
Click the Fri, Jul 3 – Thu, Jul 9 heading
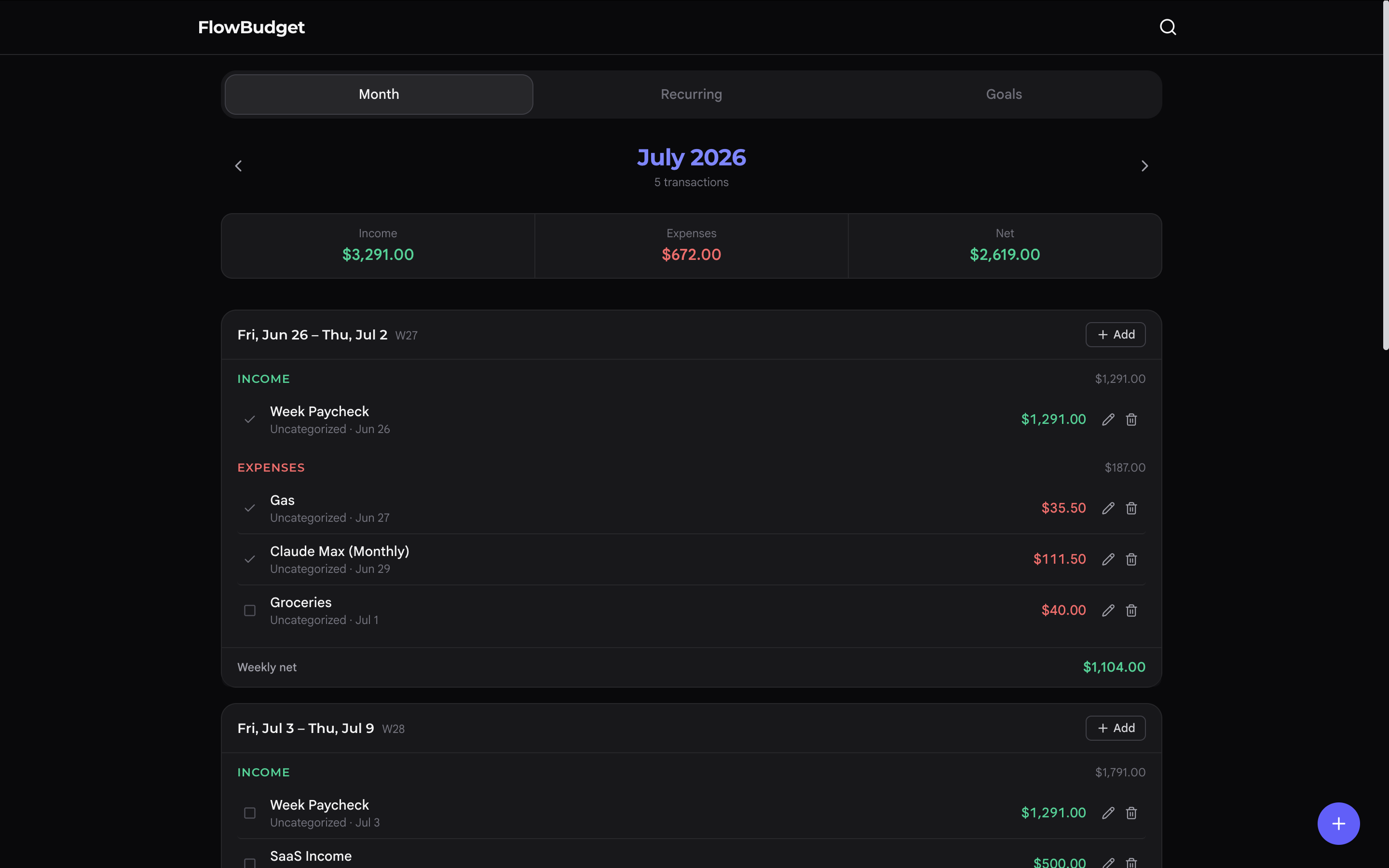coord(305,728)
